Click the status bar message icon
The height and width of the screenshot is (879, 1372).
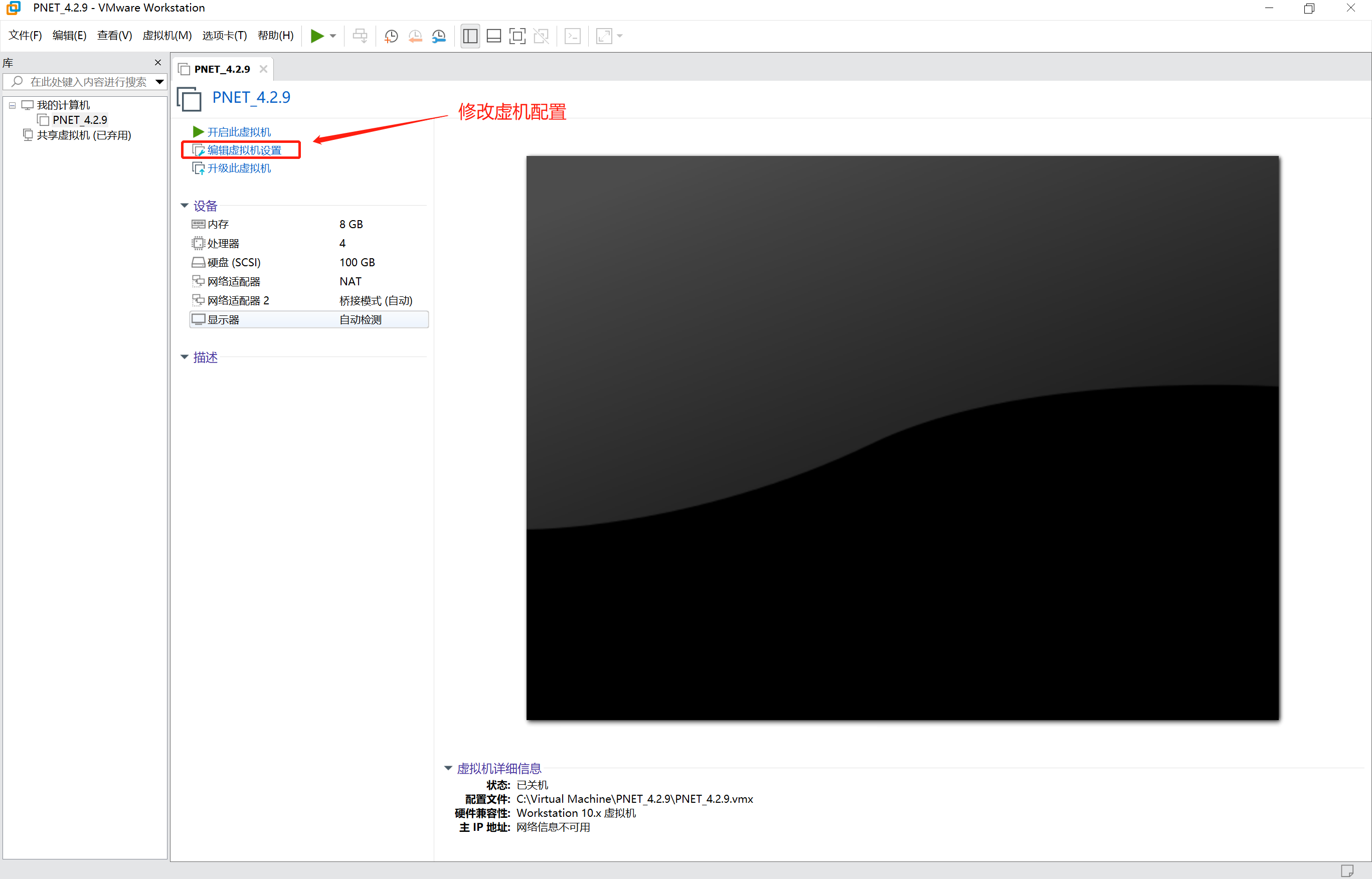pos(1347,870)
